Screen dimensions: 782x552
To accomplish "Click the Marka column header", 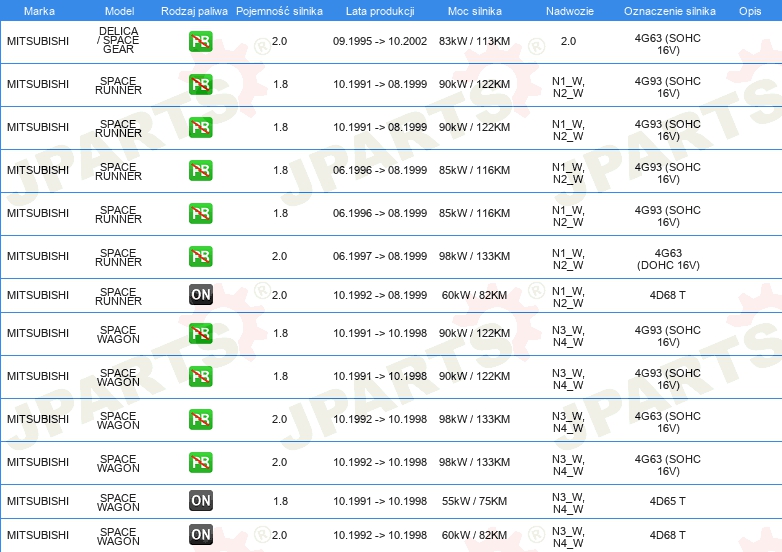I will pos(39,11).
